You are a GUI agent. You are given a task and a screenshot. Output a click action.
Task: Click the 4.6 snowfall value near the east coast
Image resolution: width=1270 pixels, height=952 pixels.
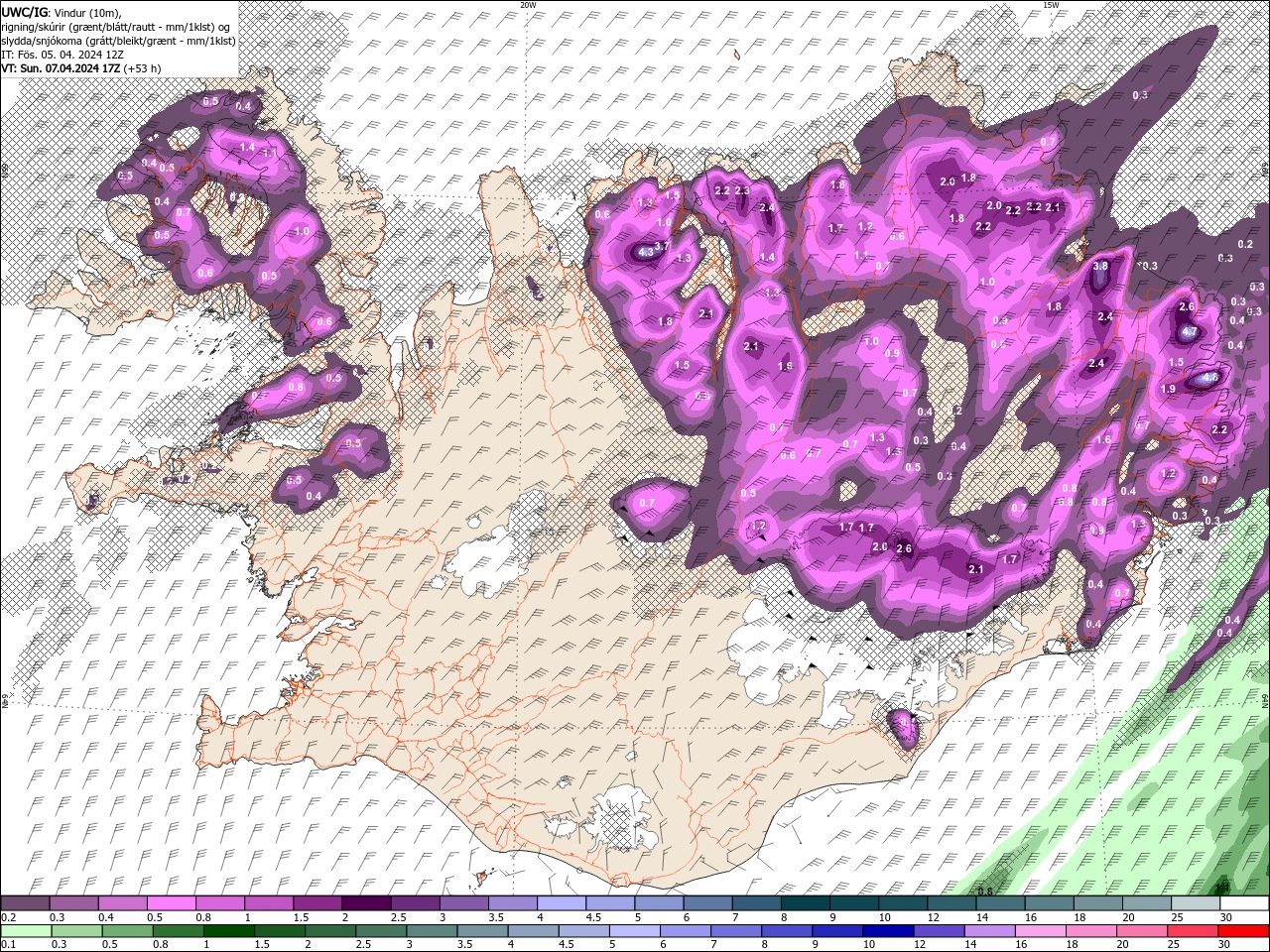pos(1209,378)
